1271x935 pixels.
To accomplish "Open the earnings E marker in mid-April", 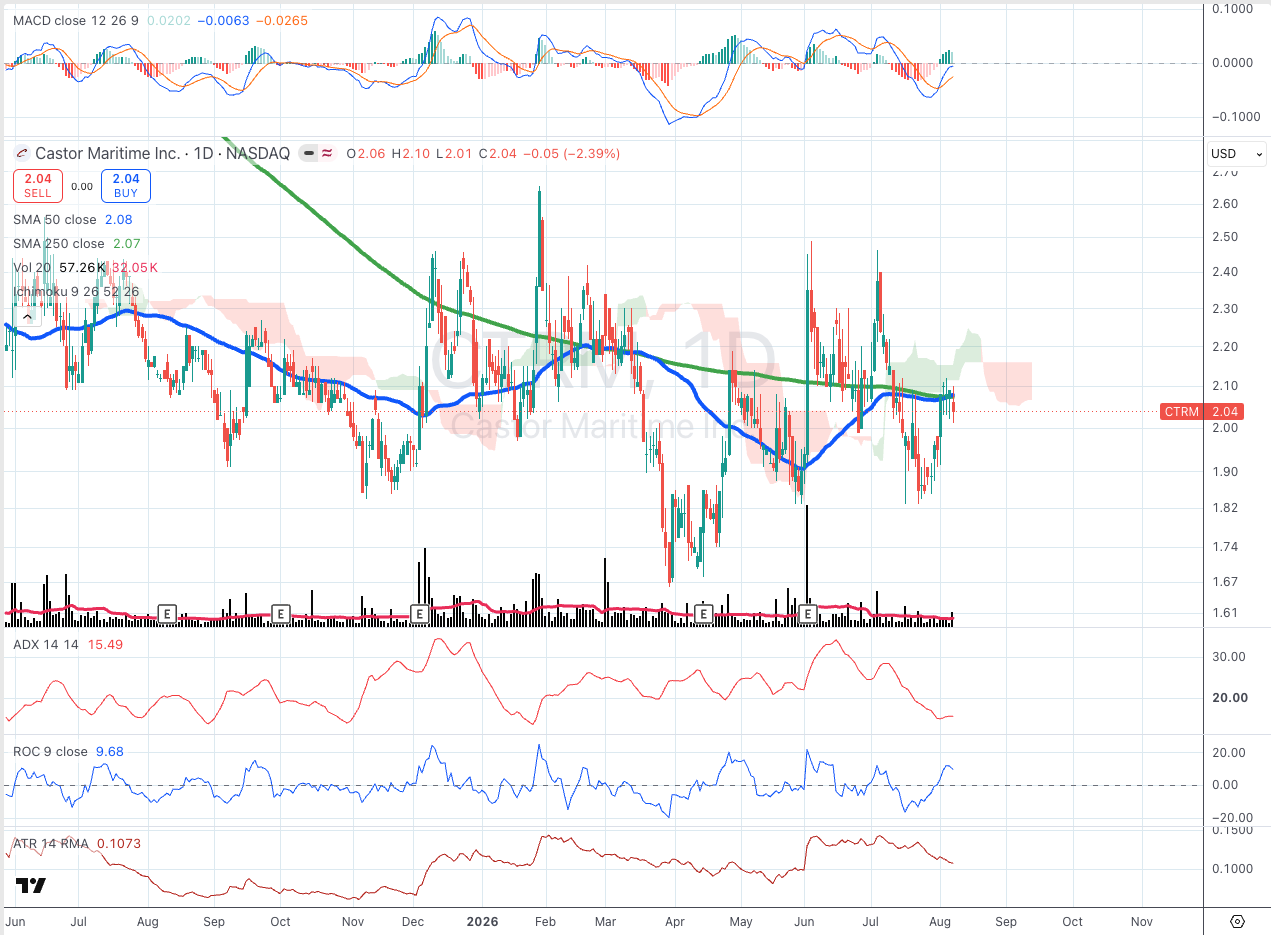I will pos(703,612).
